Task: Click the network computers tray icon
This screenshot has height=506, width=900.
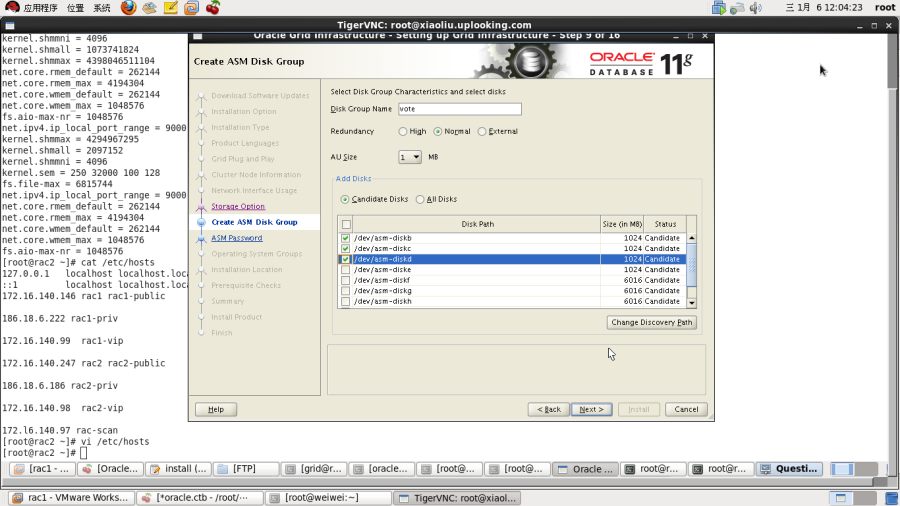Action: pos(719,7)
